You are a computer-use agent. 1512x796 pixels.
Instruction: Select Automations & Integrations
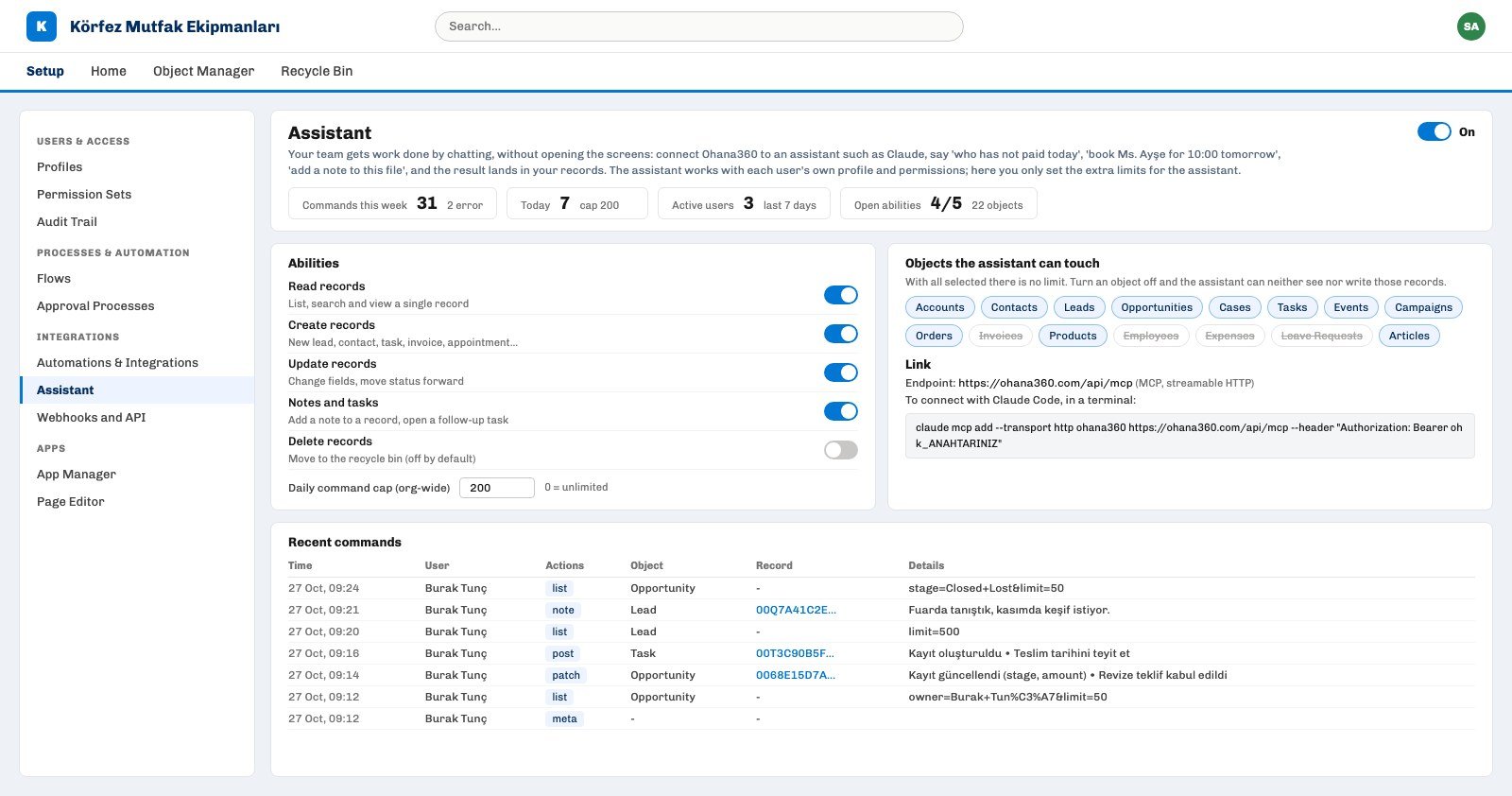coord(137,363)
